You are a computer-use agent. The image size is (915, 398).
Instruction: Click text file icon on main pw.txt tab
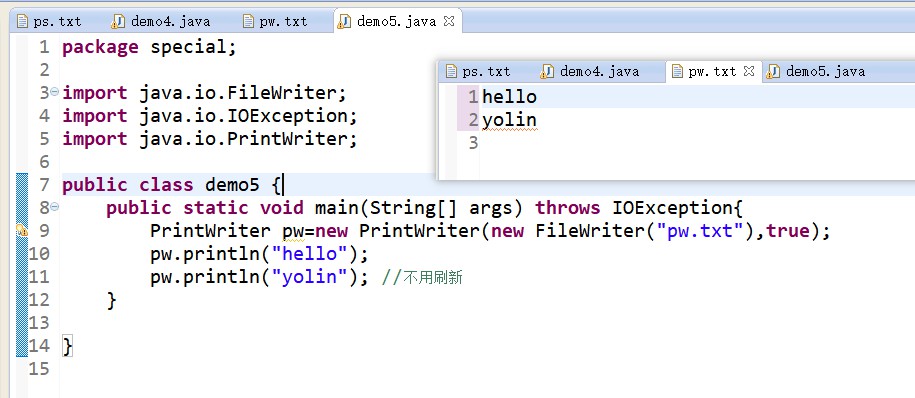point(249,22)
